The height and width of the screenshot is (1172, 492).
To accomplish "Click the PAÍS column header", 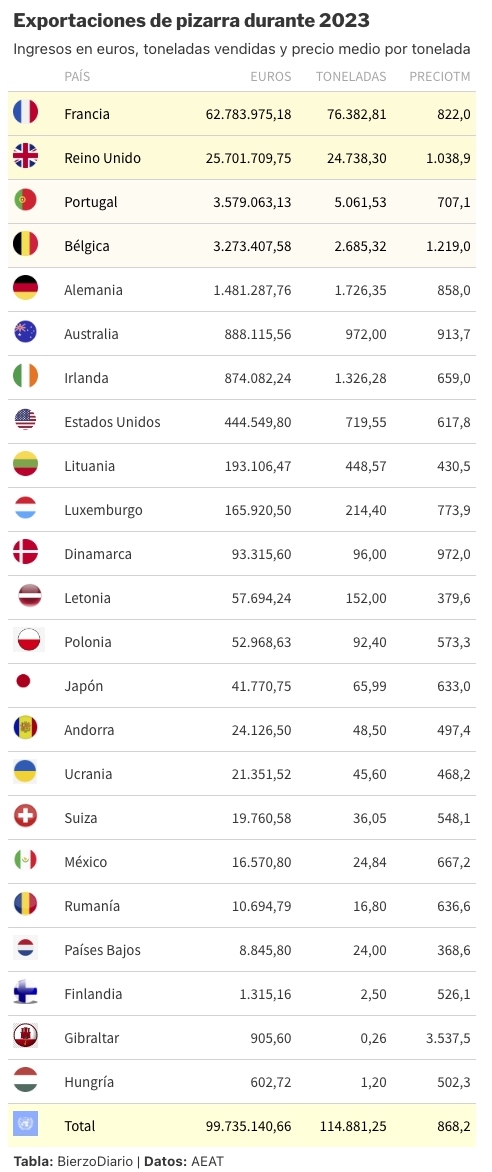I will tap(77, 76).
